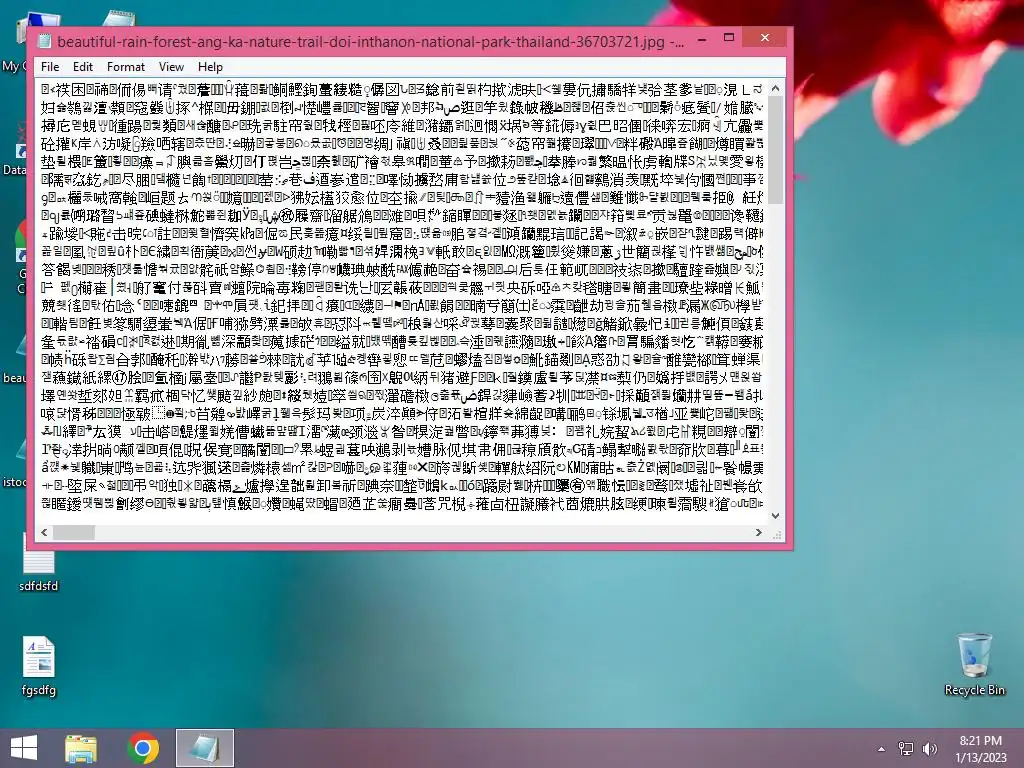Select the fgsdfg desktop document icon

click(39, 666)
